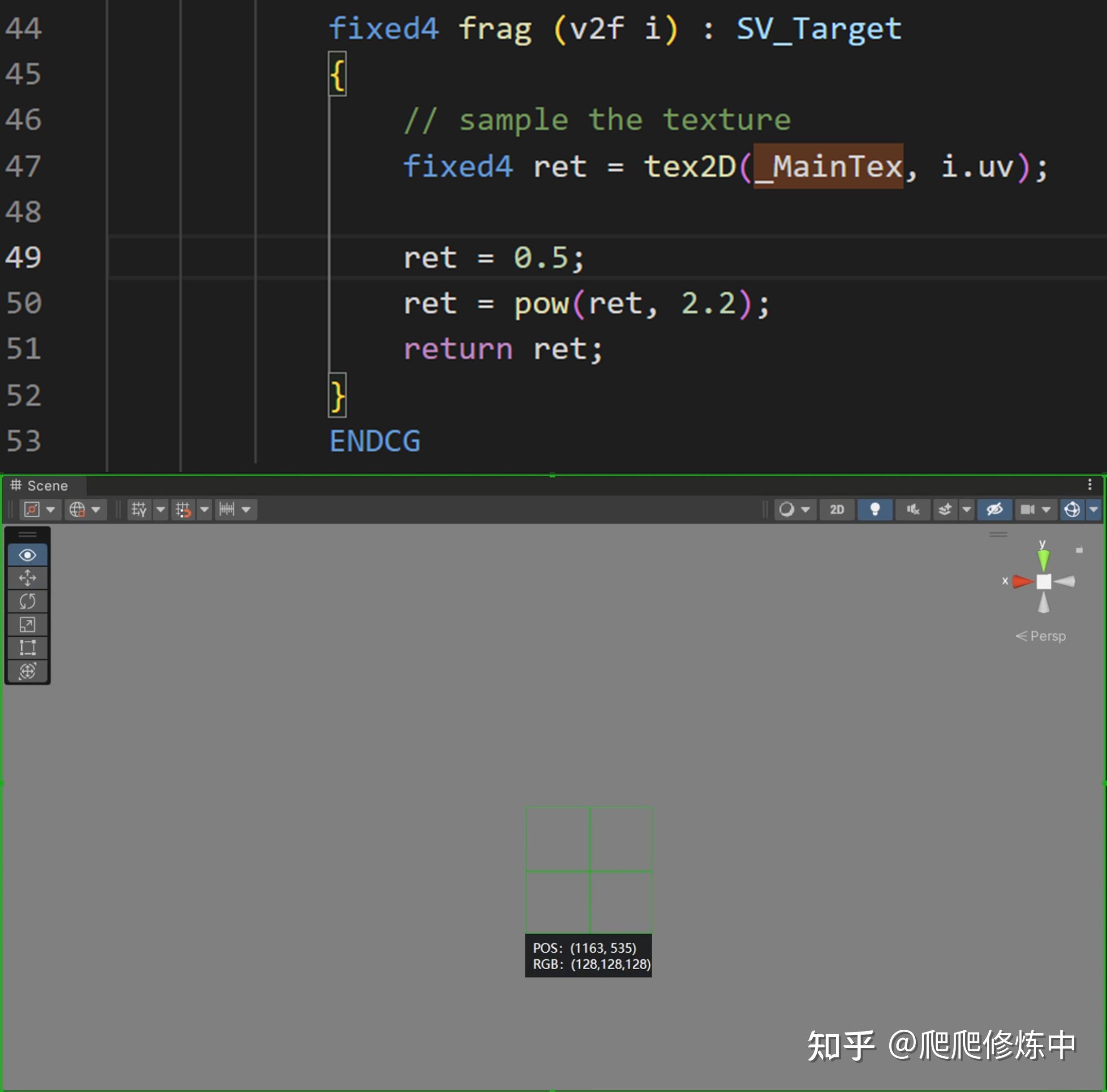1107x1092 pixels.
Task: Toggle scene effects (skybox, fog) button
Action: [945, 509]
